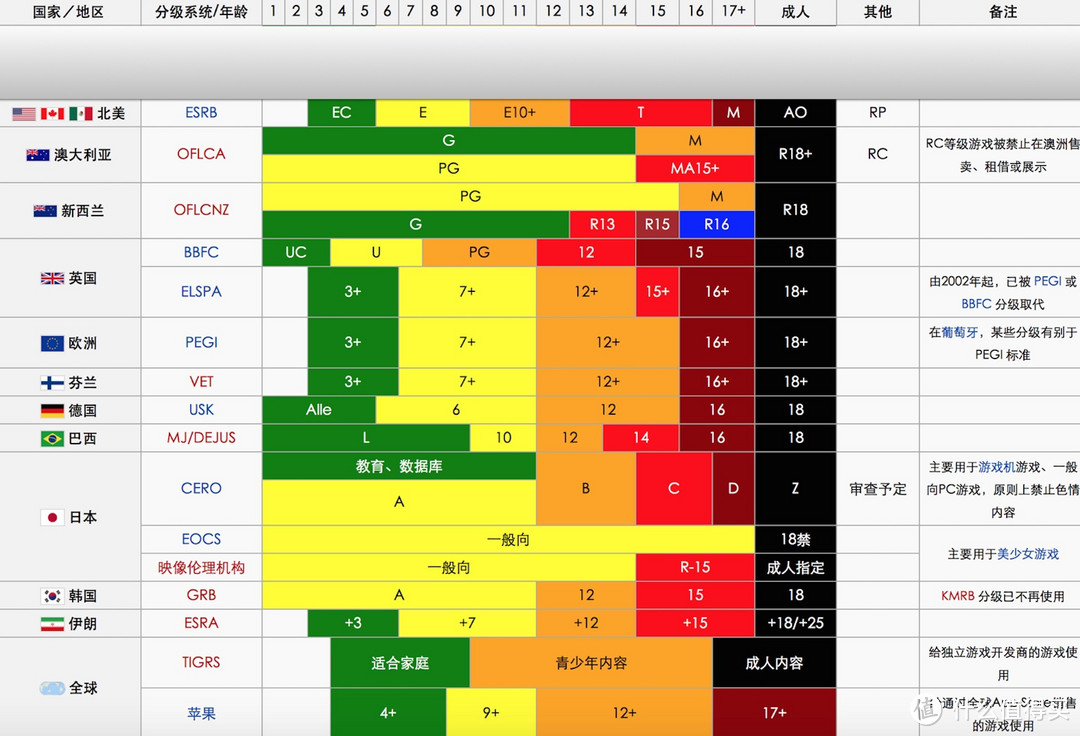Click the red R13 cell
This screenshot has width=1080, height=736.
[x=602, y=224]
